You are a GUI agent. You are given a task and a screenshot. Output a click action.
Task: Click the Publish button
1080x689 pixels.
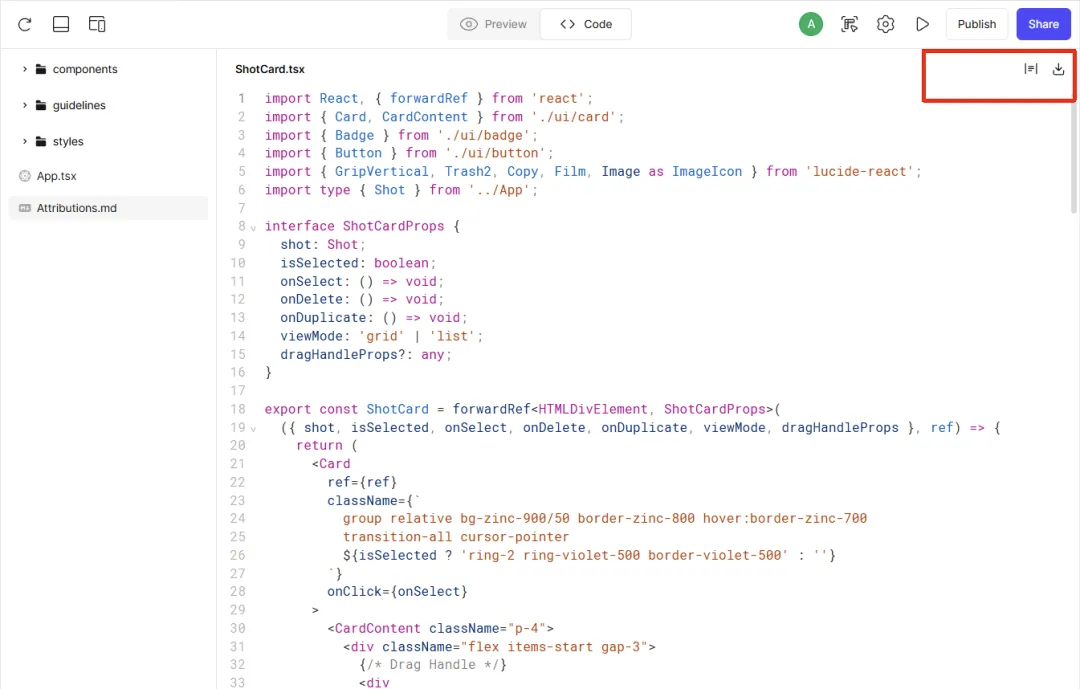977,24
